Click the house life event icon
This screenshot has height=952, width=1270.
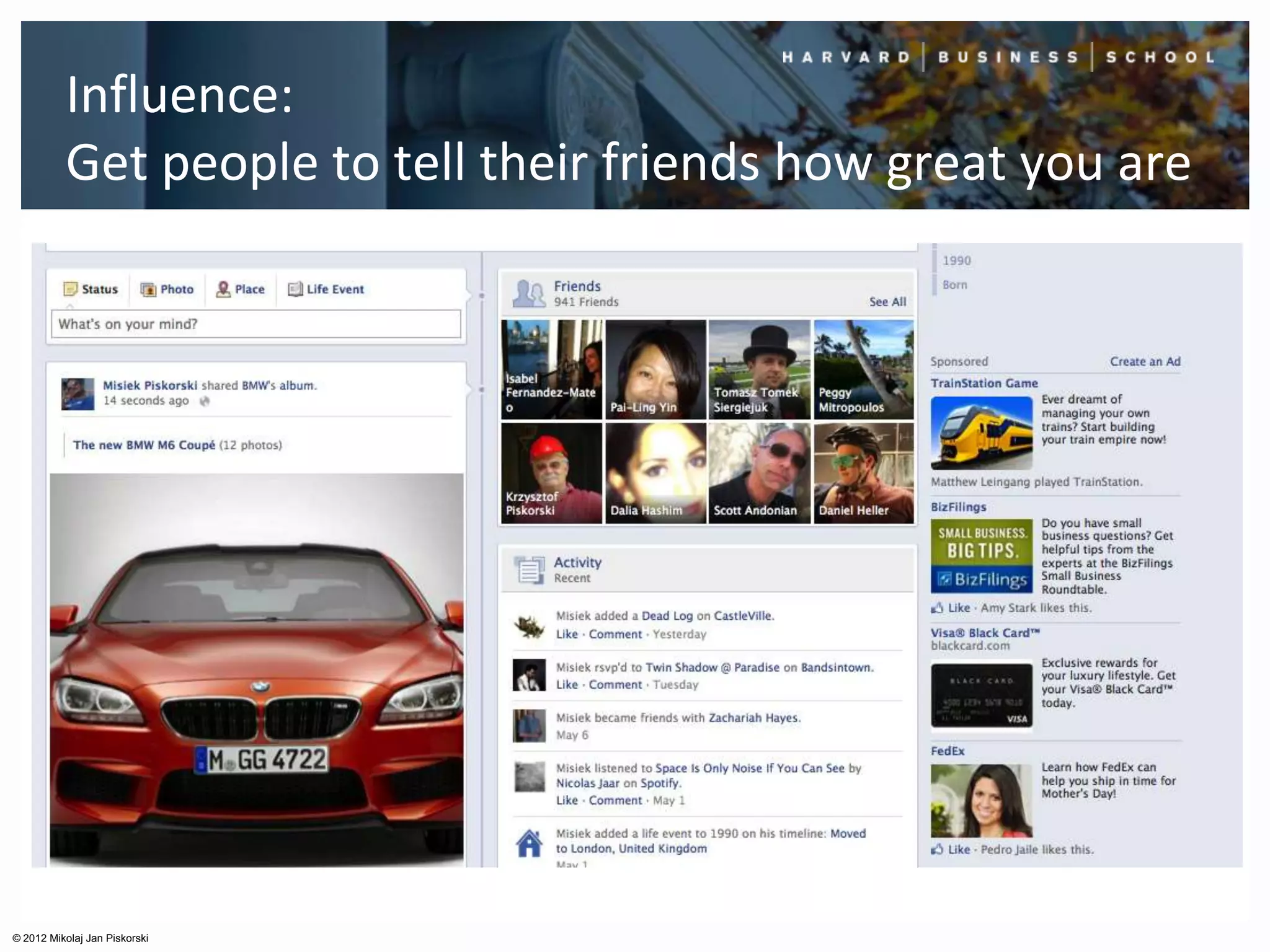pos(529,843)
